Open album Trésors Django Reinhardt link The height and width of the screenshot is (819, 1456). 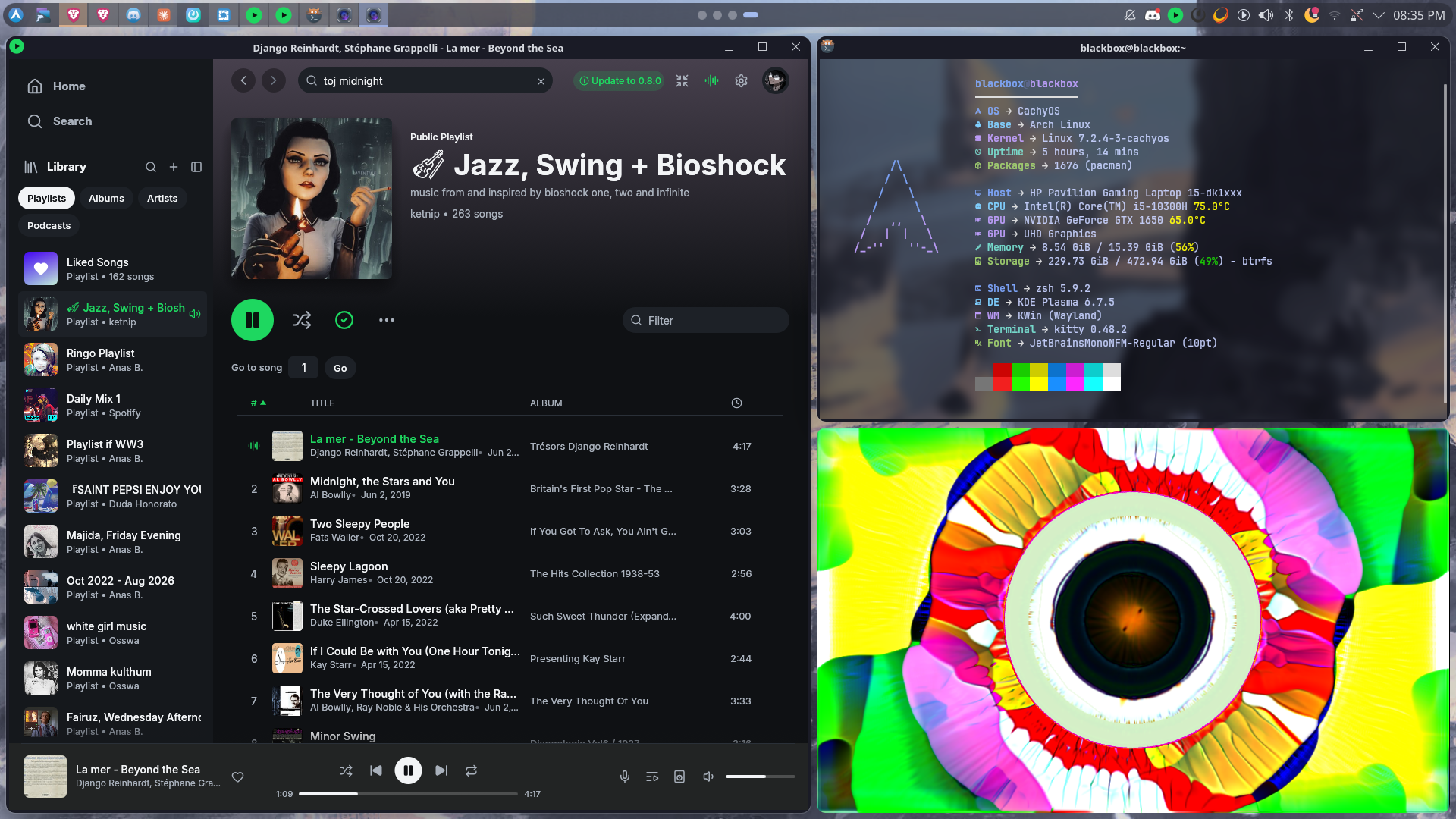coord(588,447)
